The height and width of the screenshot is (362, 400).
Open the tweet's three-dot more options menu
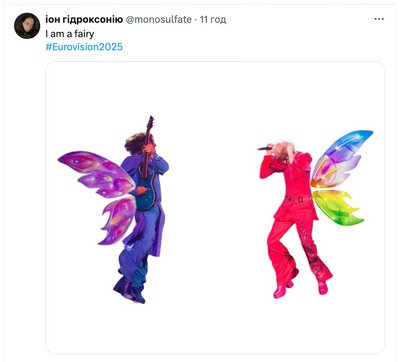[x=379, y=19]
